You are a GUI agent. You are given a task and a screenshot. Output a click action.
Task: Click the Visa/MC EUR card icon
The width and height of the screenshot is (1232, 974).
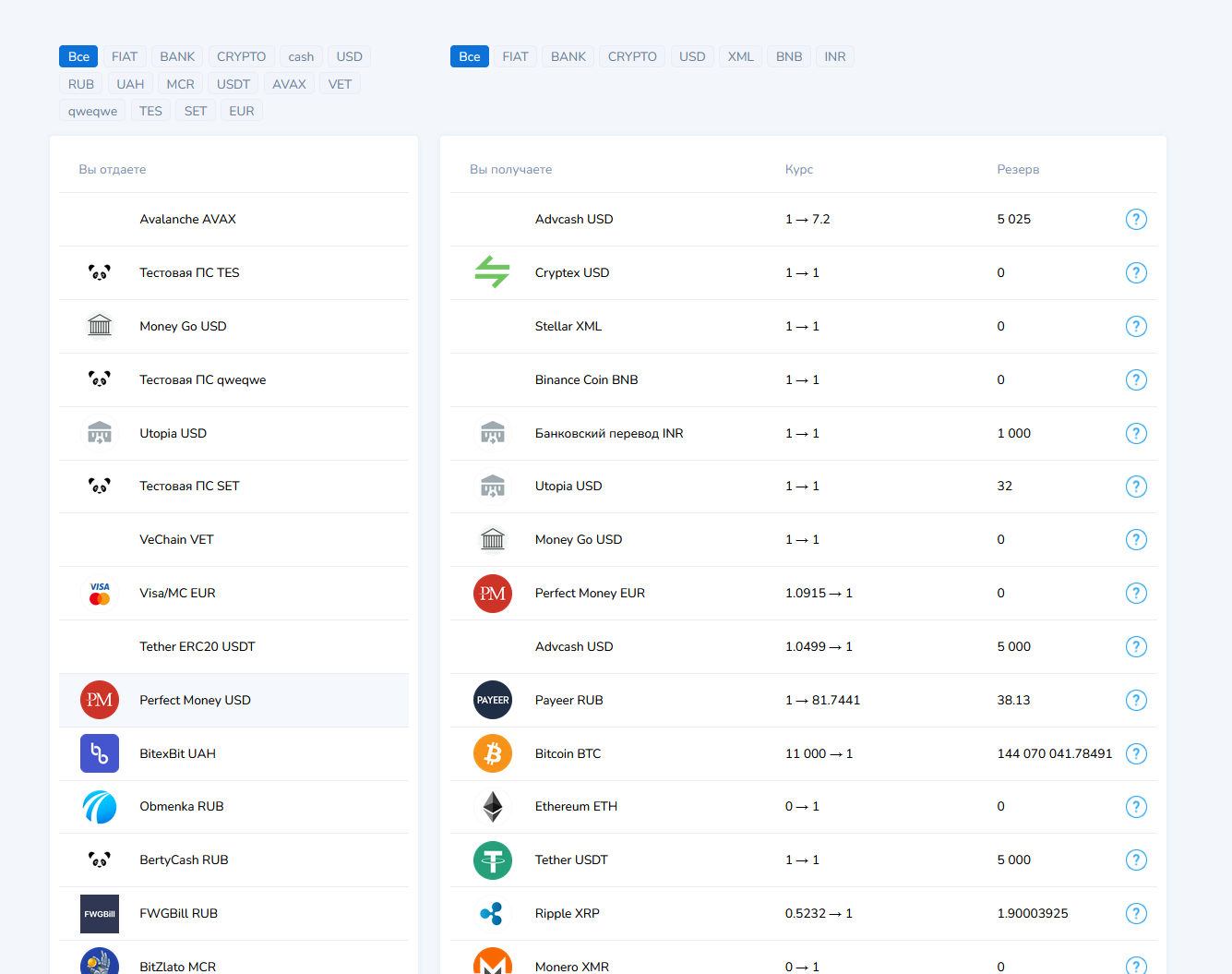pos(100,594)
